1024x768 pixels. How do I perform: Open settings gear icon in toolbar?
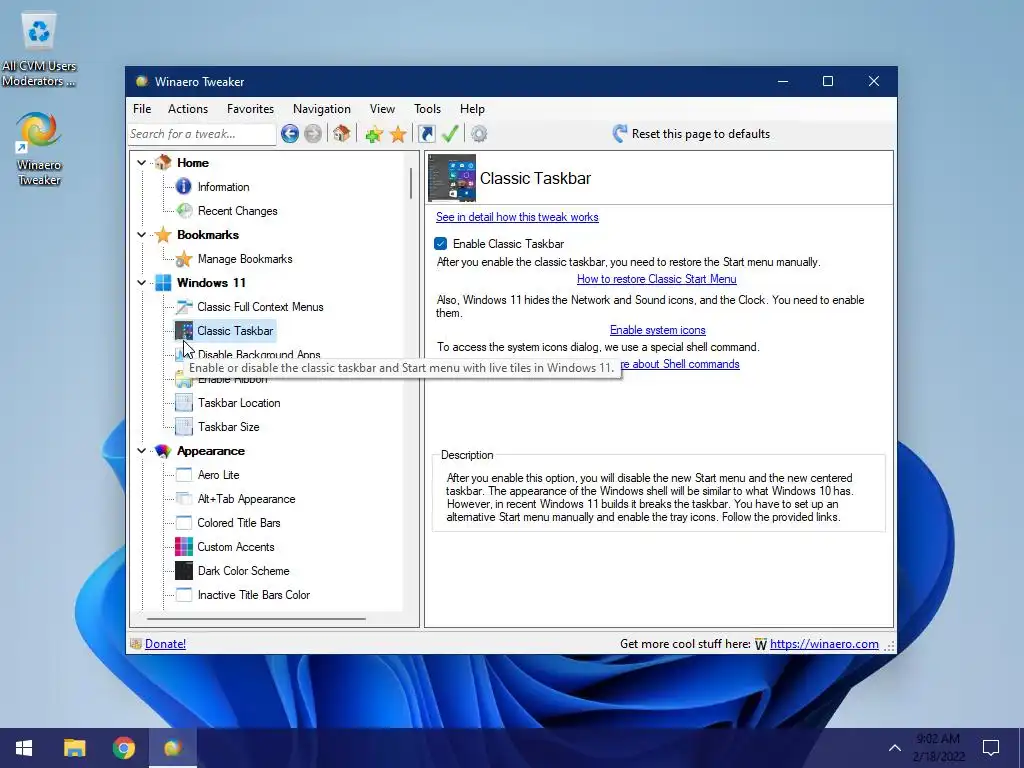click(479, 134)
